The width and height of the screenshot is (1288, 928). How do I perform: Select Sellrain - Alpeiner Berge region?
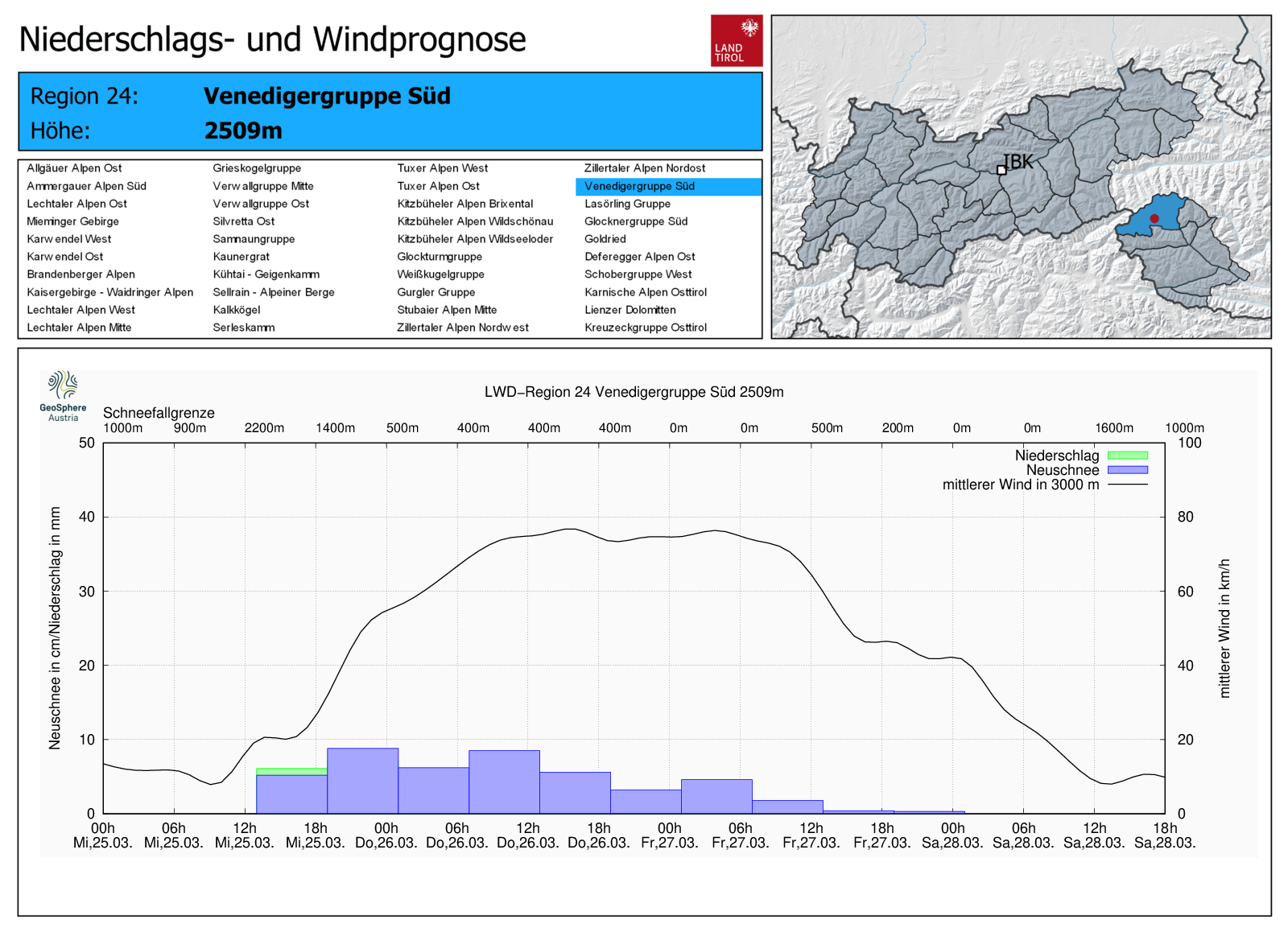pos(274,292)
